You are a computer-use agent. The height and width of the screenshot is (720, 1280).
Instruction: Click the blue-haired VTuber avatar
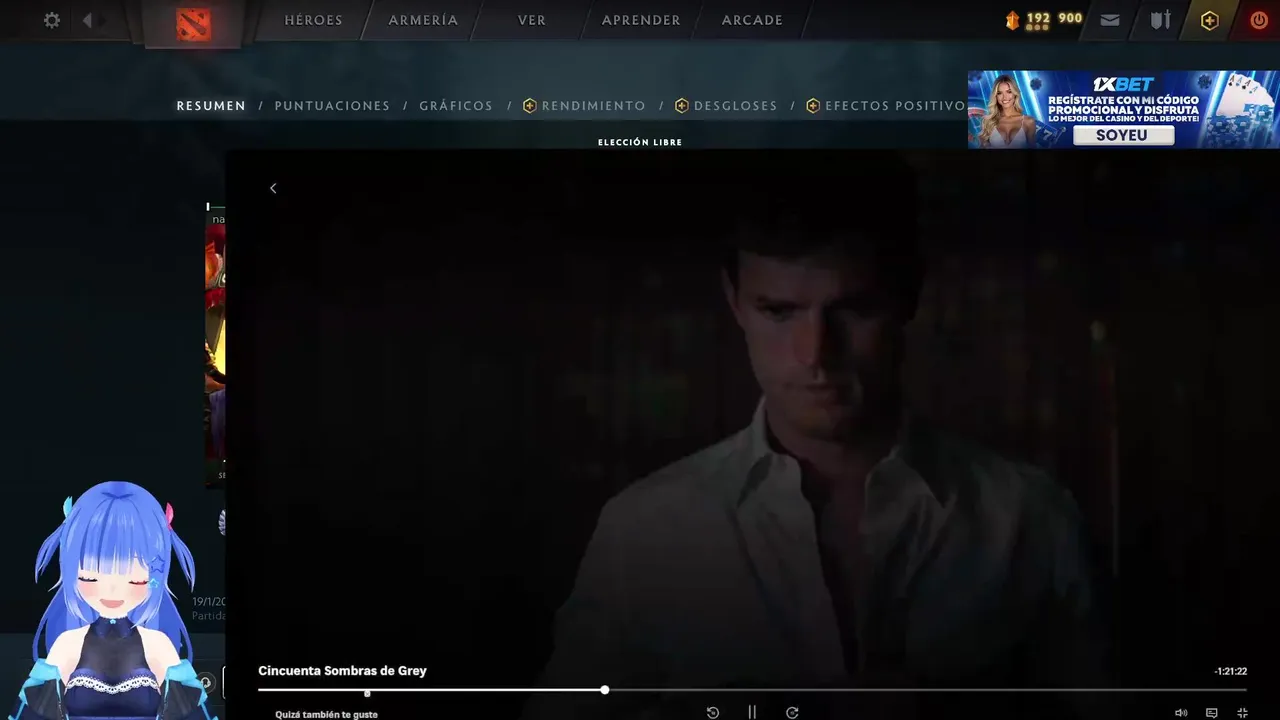click(x=112, y=600)
